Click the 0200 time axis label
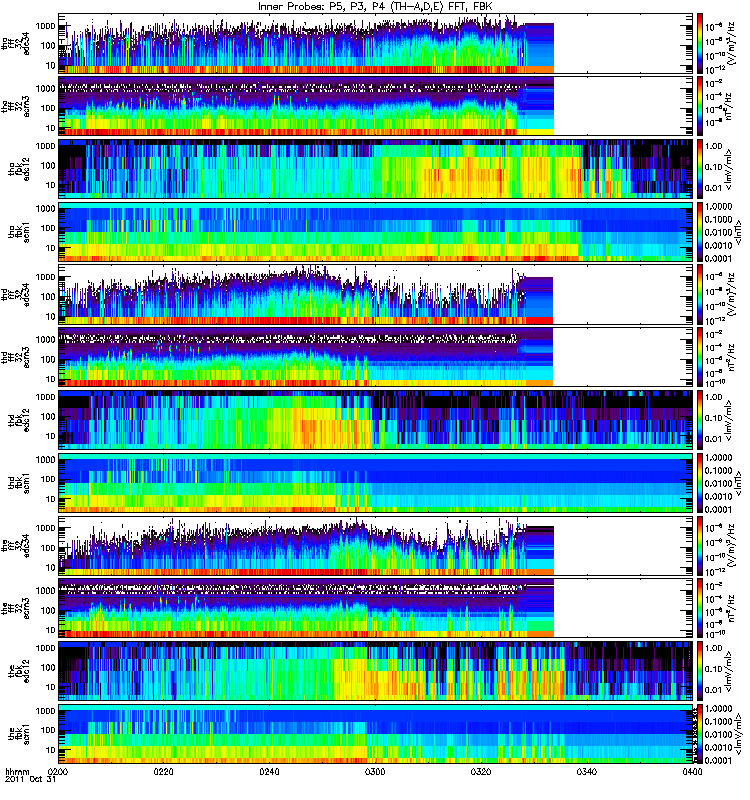Image resolution: width=750 pixels, height=800 pixels. tap(58, 771)
